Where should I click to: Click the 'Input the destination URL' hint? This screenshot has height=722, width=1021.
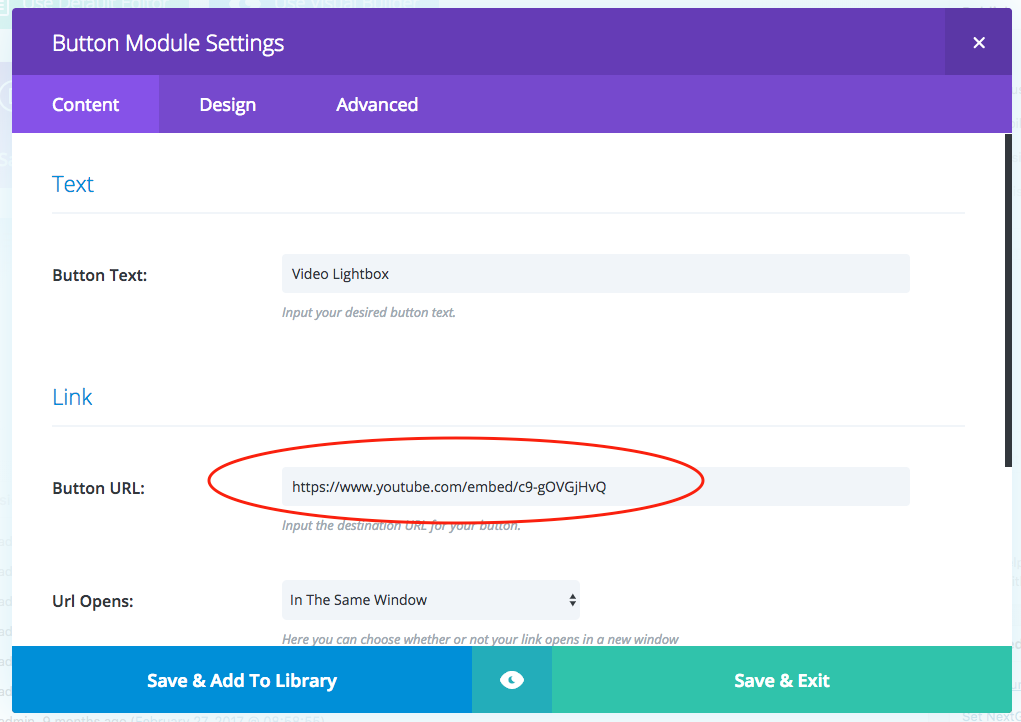[x=400, y=526]
